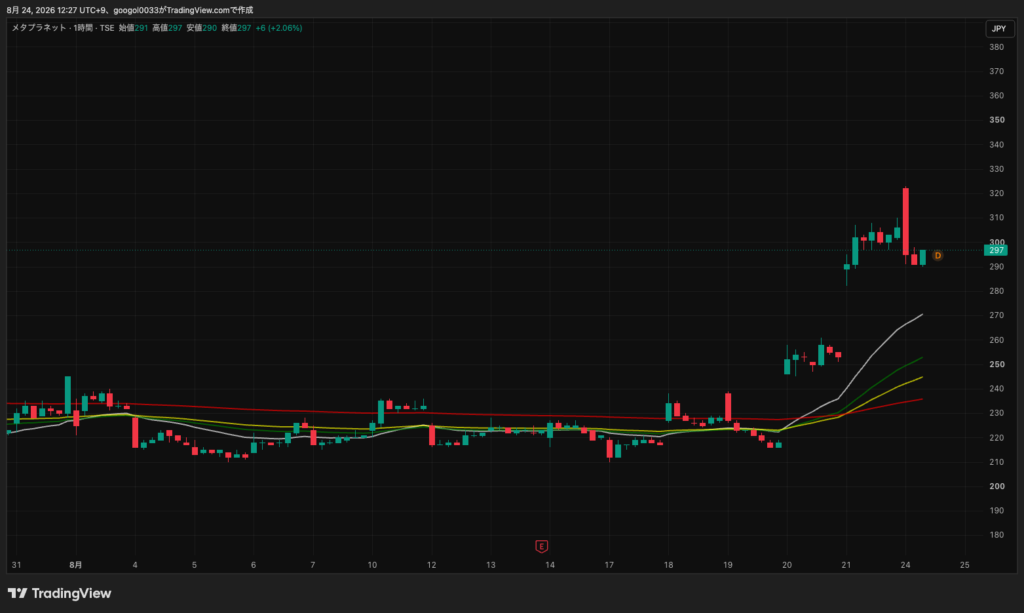Click the snapshot timestamp header text
The width and height of the screenshot is (1024, 613).
click(x=130, y=10)
